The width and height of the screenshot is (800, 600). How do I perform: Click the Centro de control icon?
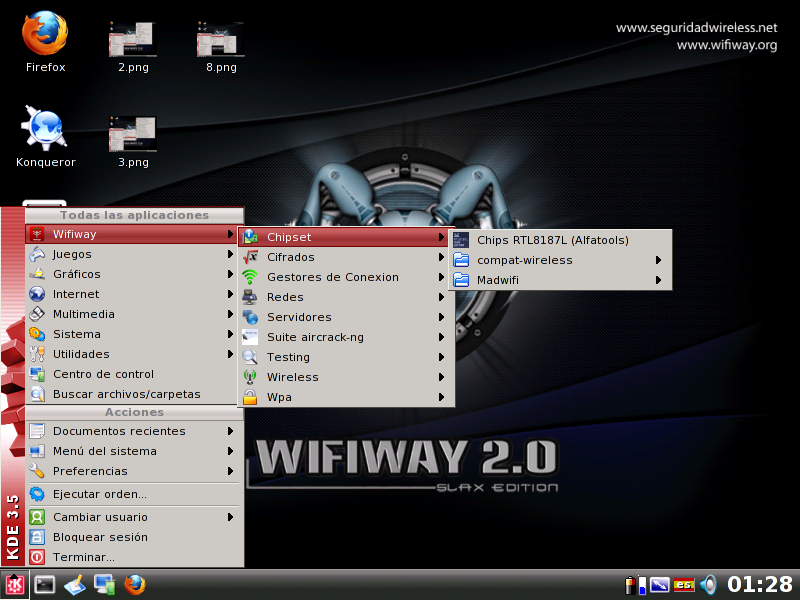coord(37,374)
